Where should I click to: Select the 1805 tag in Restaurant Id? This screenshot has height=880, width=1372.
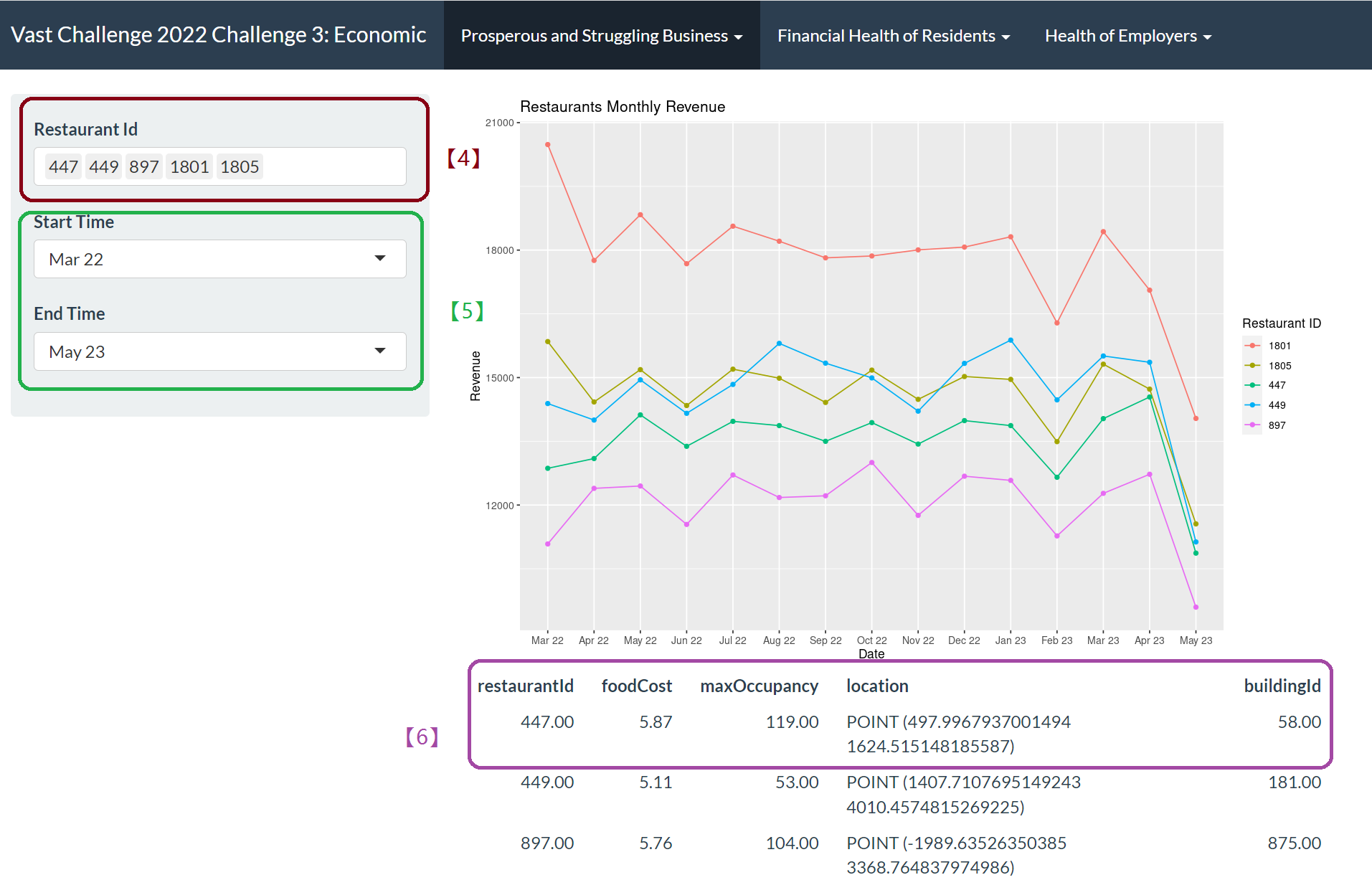240,167
